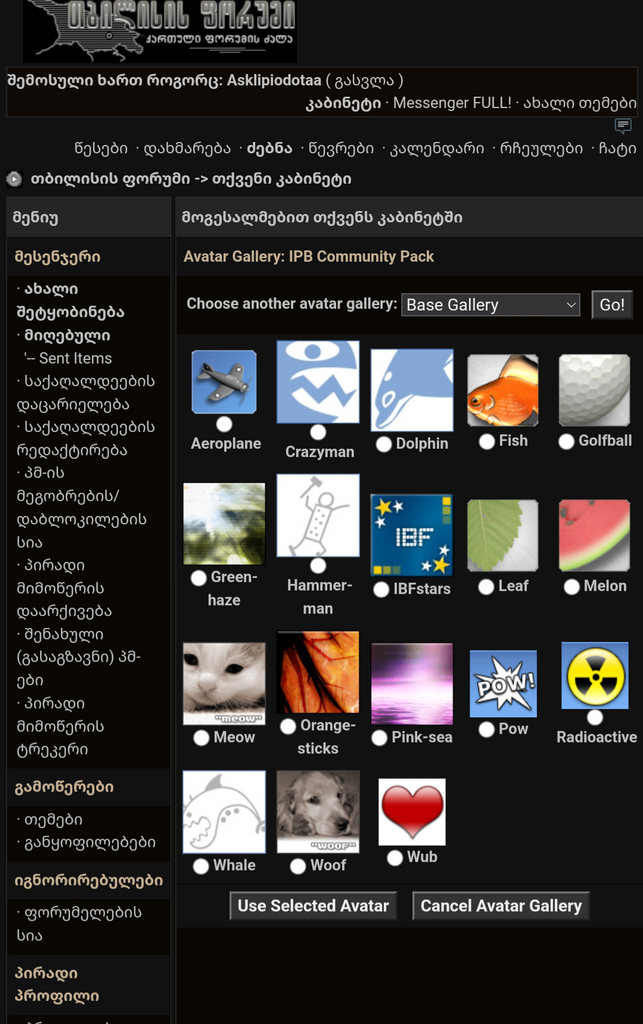Open the Base Gallery avatar gallery dropdown
The image size is (643, 1024).
tap(491, 305)
